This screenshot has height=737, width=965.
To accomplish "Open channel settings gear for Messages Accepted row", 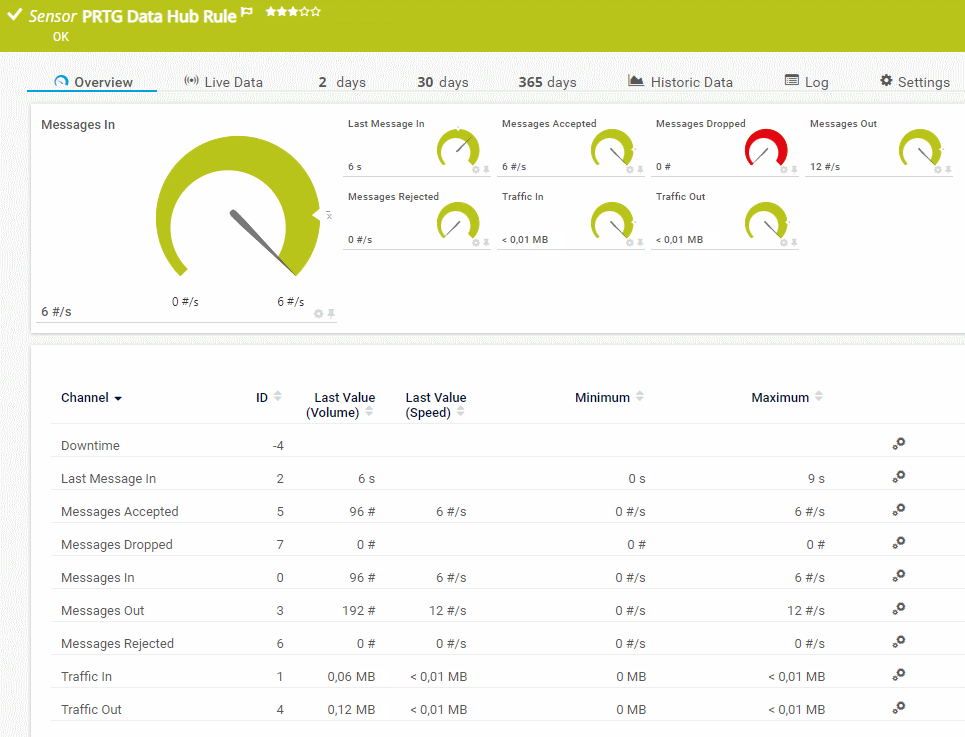I will coord(898,510).
